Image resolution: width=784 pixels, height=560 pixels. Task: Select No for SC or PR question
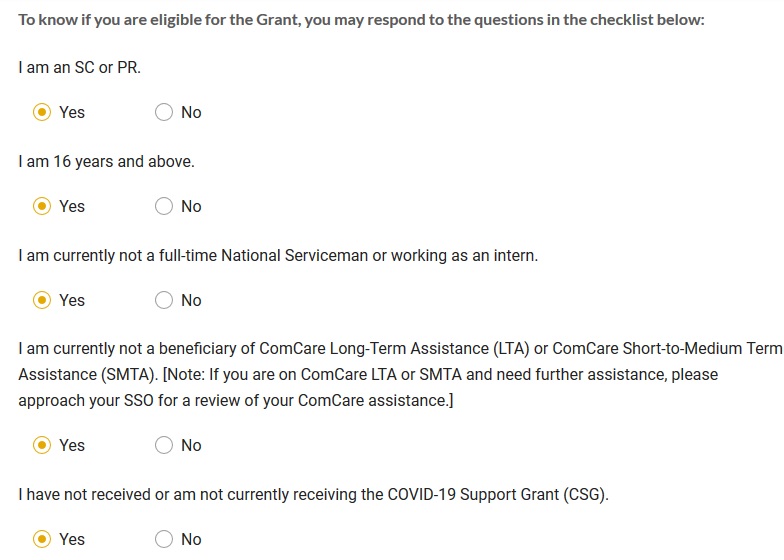(164, 112)
